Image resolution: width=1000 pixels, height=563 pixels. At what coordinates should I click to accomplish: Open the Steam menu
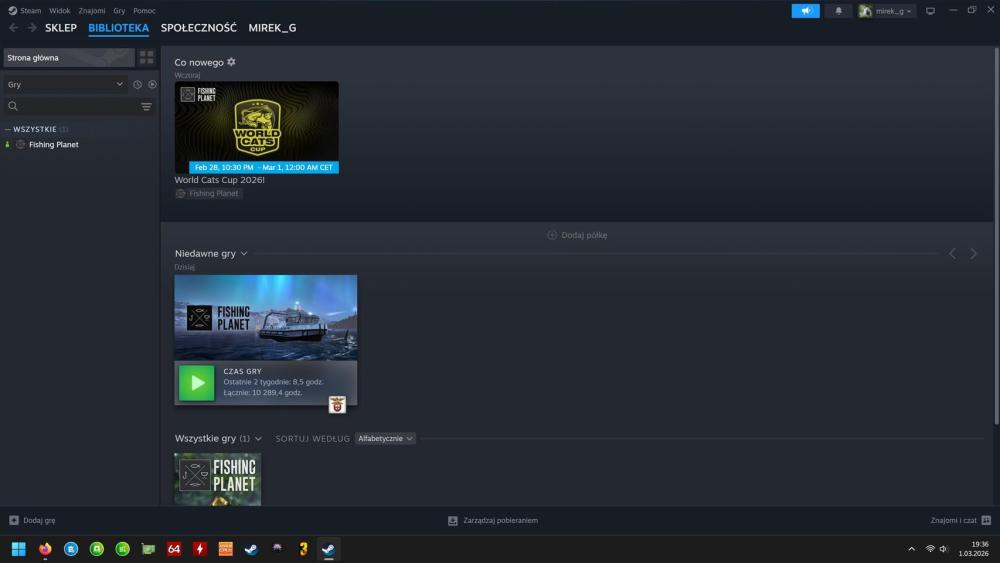click(x=30, y=11)
